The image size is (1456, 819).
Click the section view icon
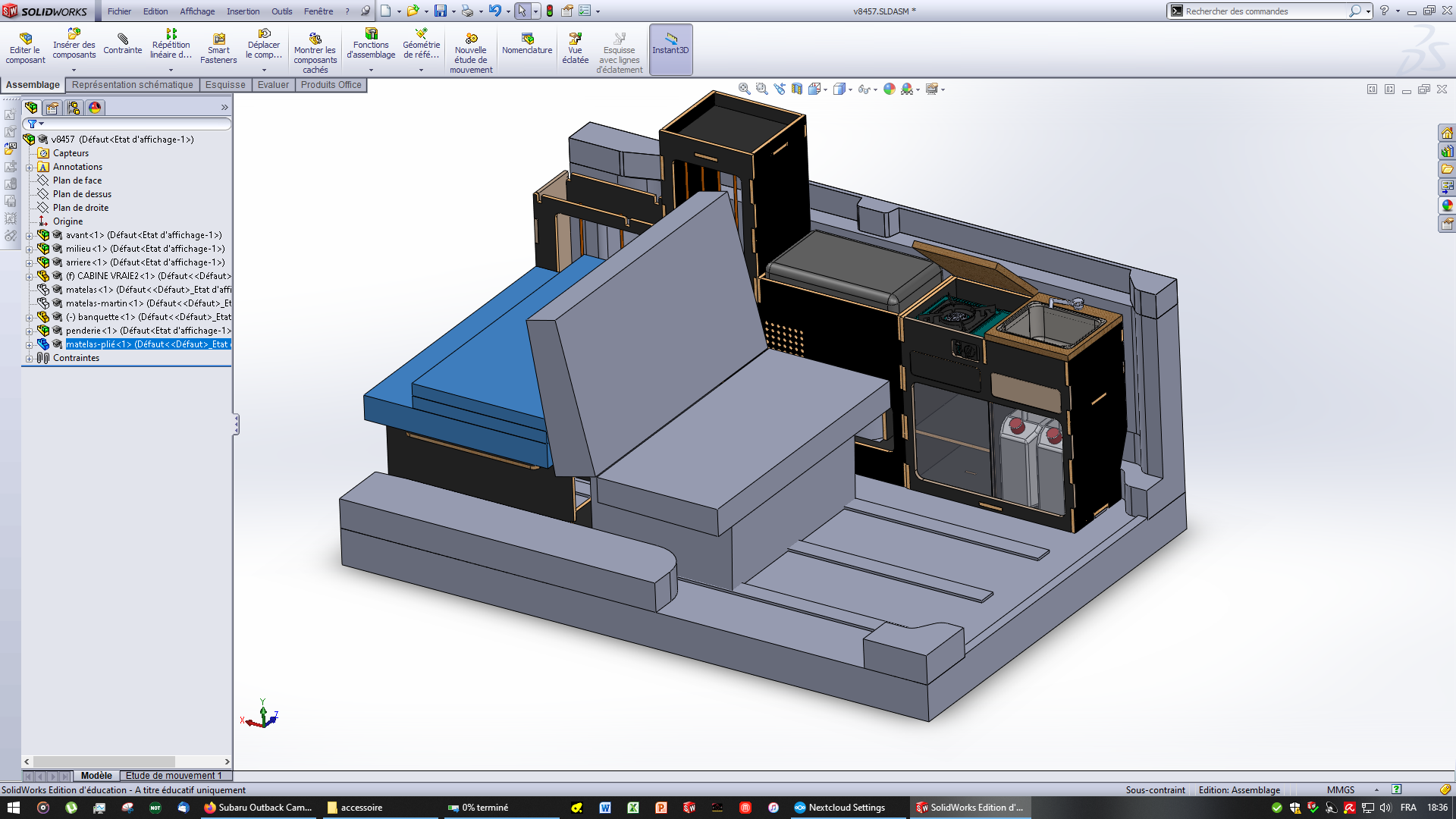coord(796,89)
